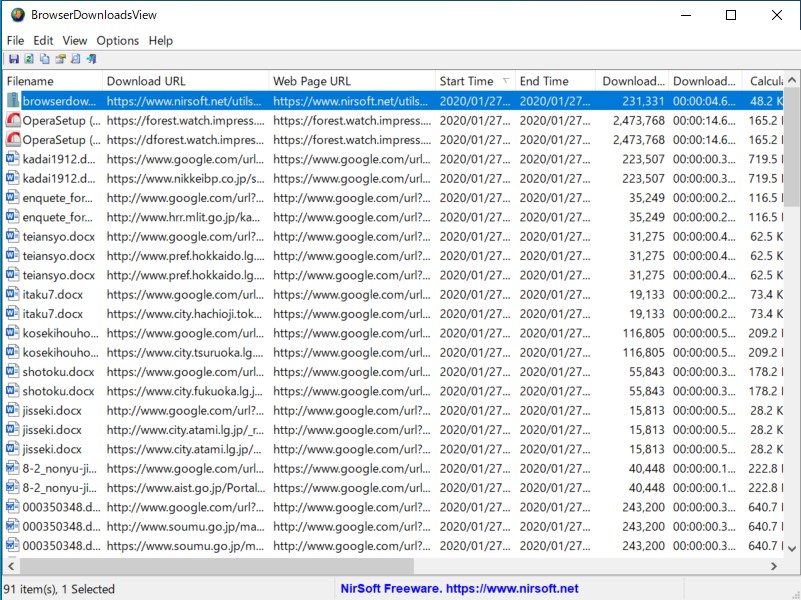Open the View menu
Viewport: 801px width, 600px height.
coord(74,40)
